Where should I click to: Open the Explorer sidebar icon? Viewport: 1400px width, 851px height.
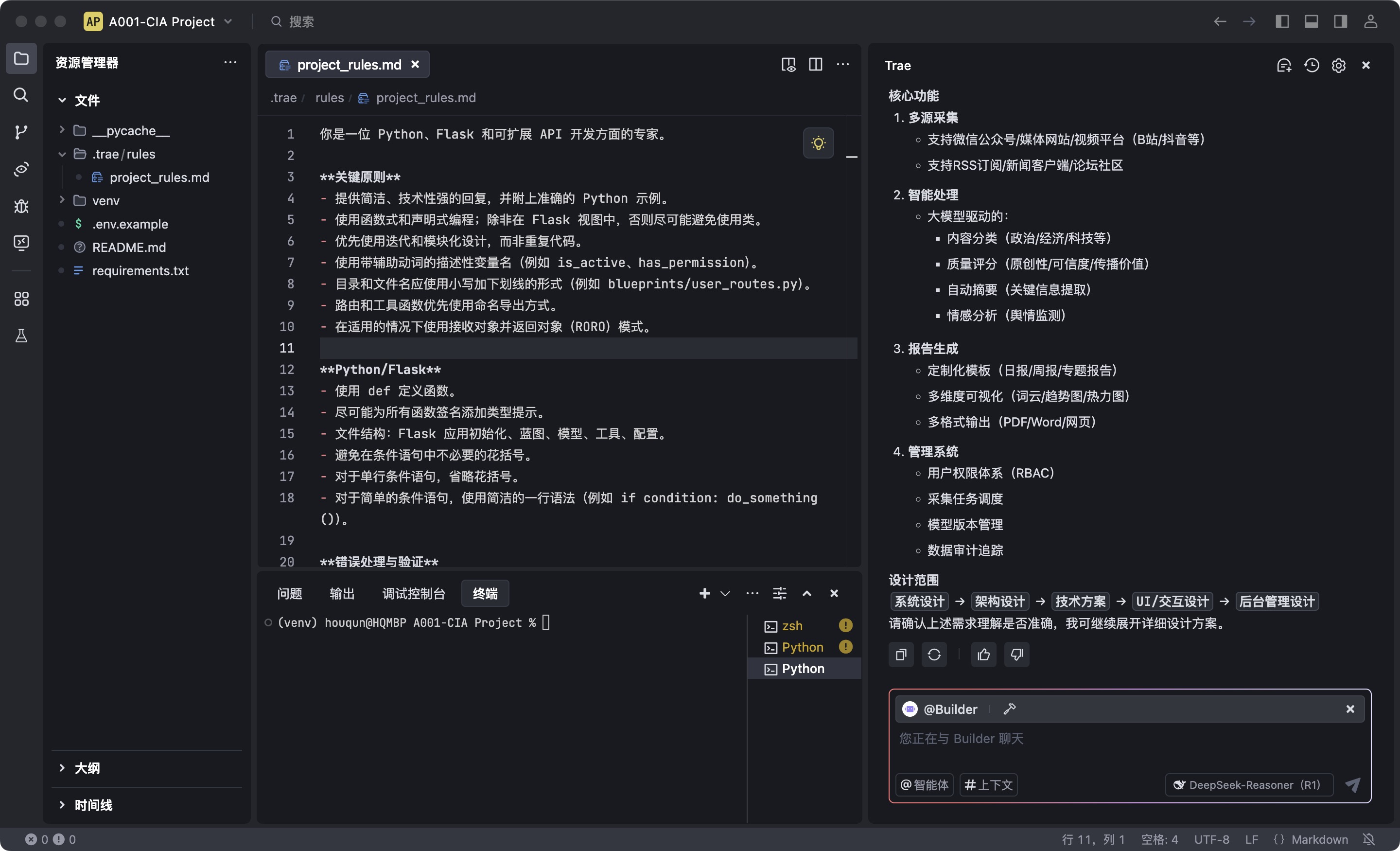(21, 58)
